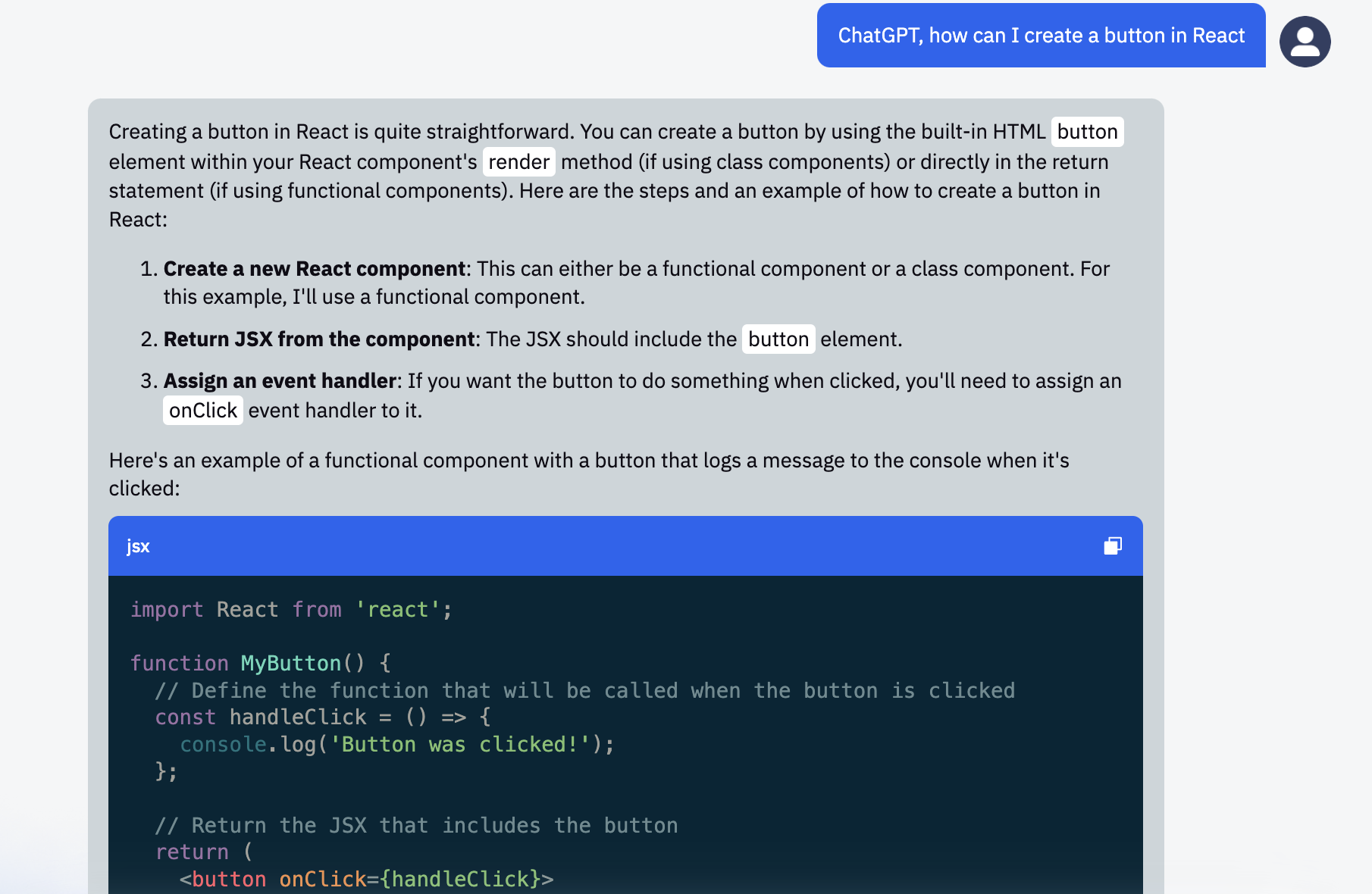
Task: Click the 'jsx' language label
Action: [138, 546]
